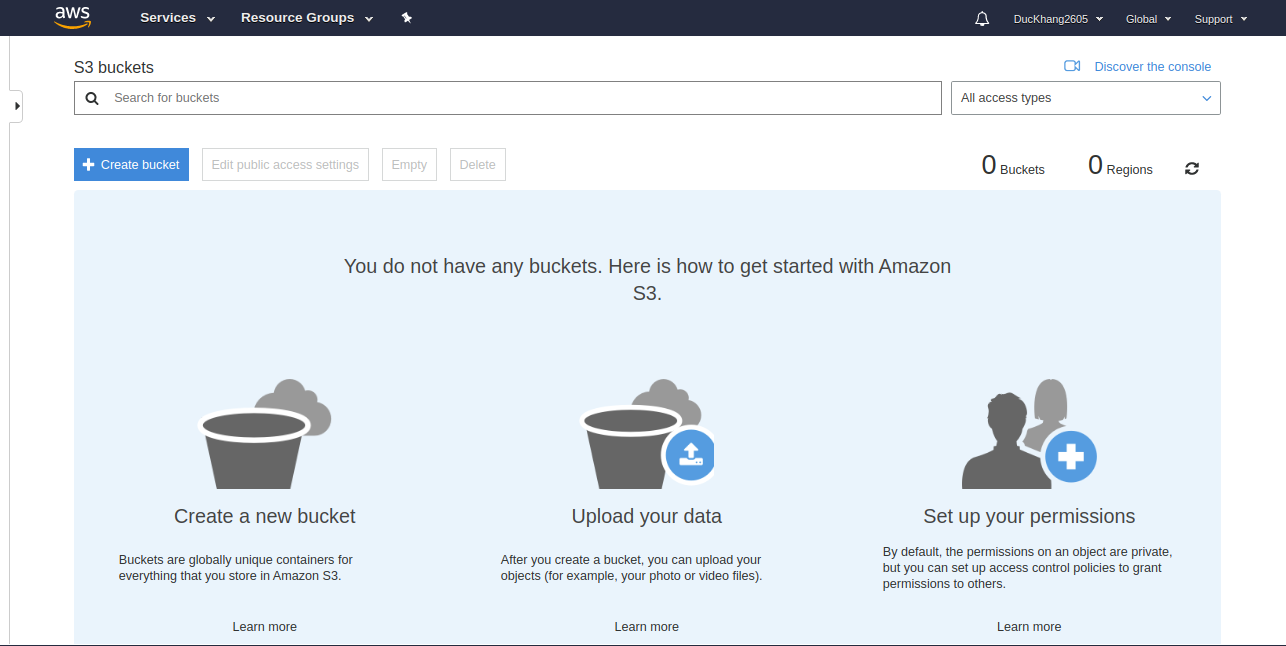
Task: Expand the left side navigation panel
Action: pos(16,105)
